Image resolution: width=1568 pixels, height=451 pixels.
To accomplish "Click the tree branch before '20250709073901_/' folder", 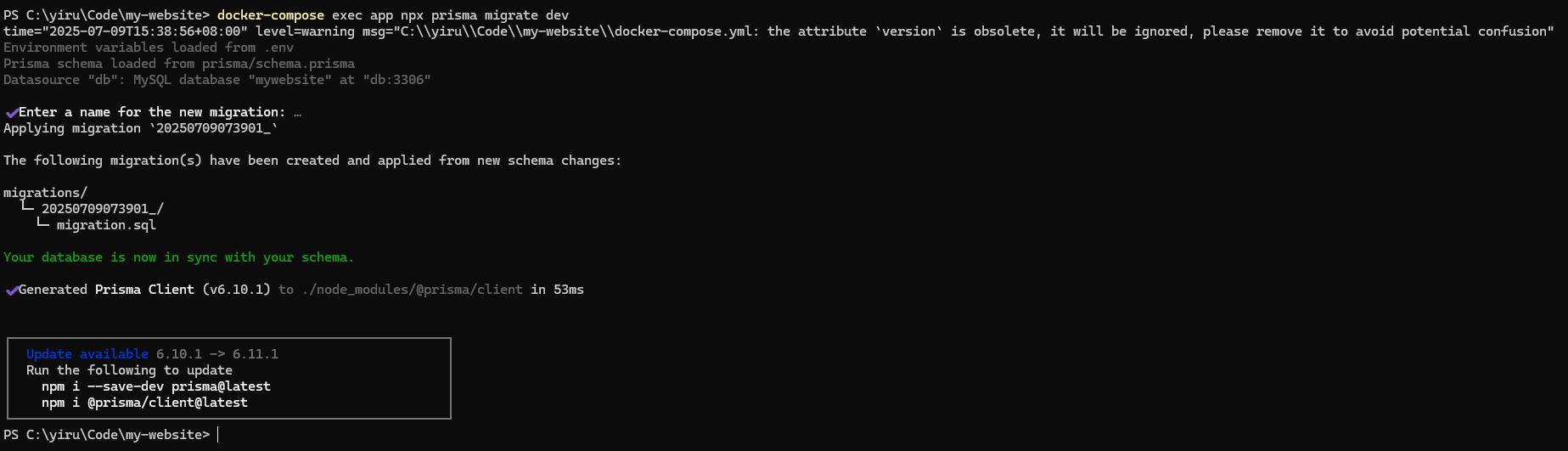I will 27,206.
